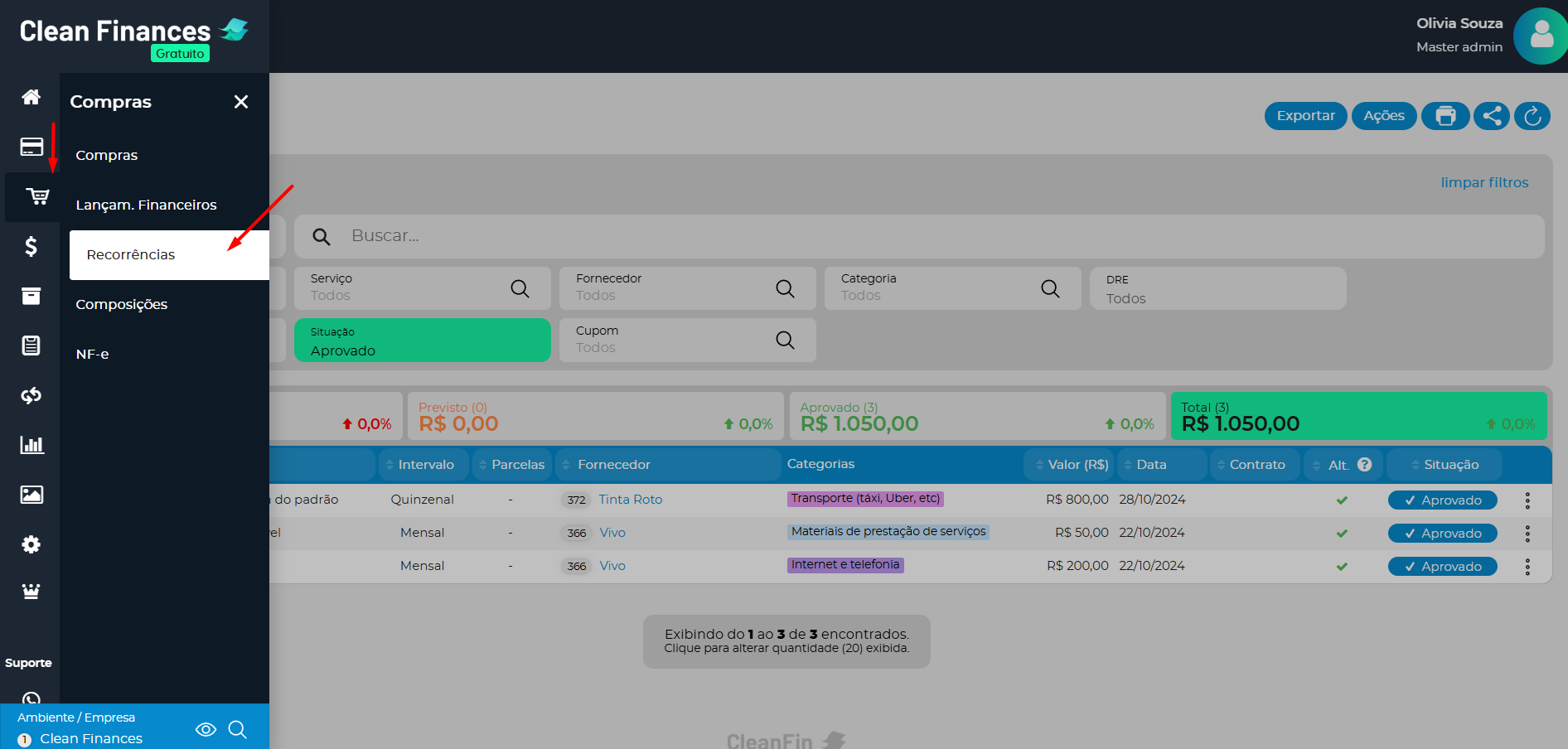Click the share icon button

pos(1492,116)
